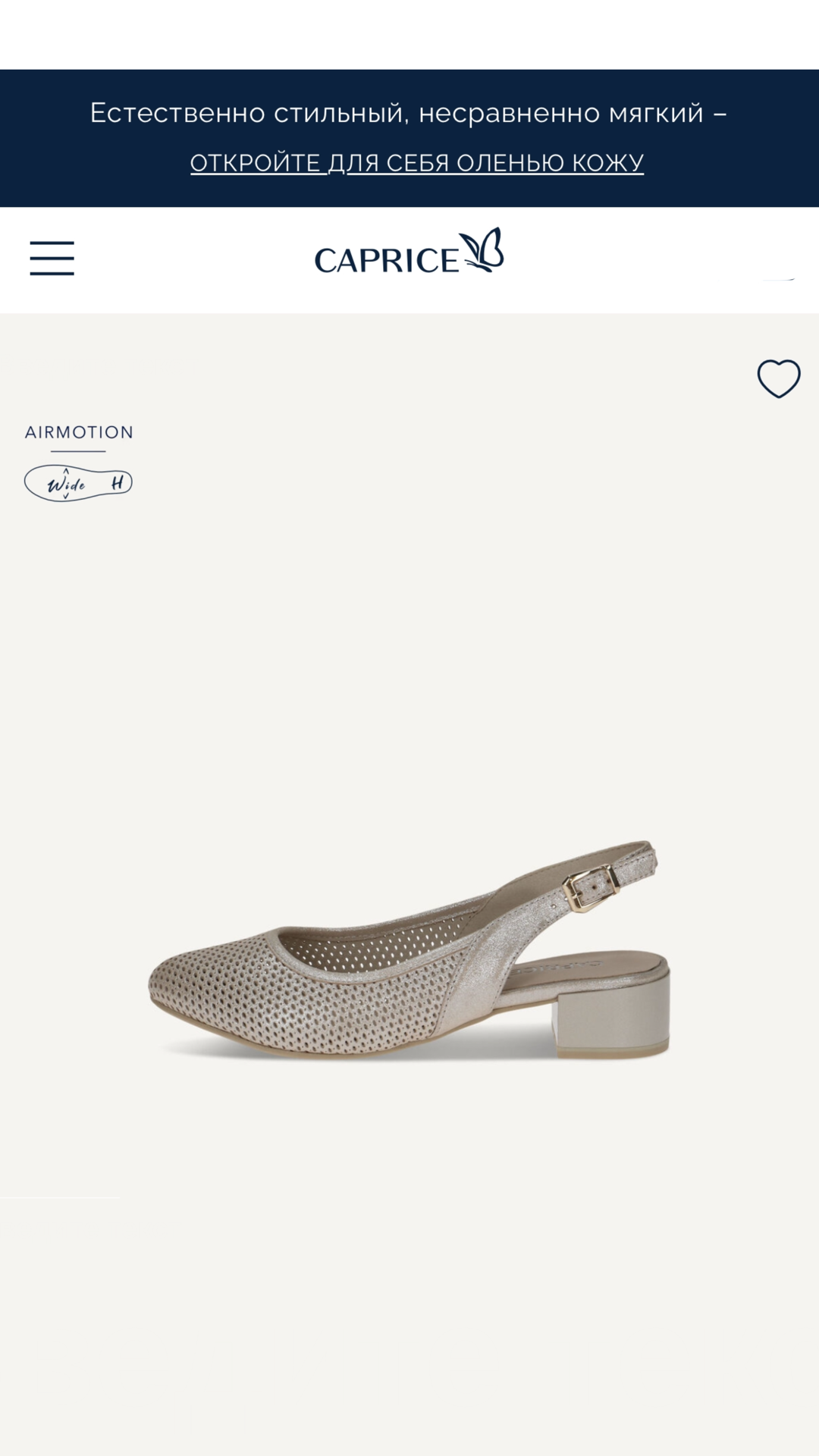Image resolution: width=819 pixels, height=1456 pixels.
Task: Open the slingback shoe product photo
Action: [x=409, y=949]
